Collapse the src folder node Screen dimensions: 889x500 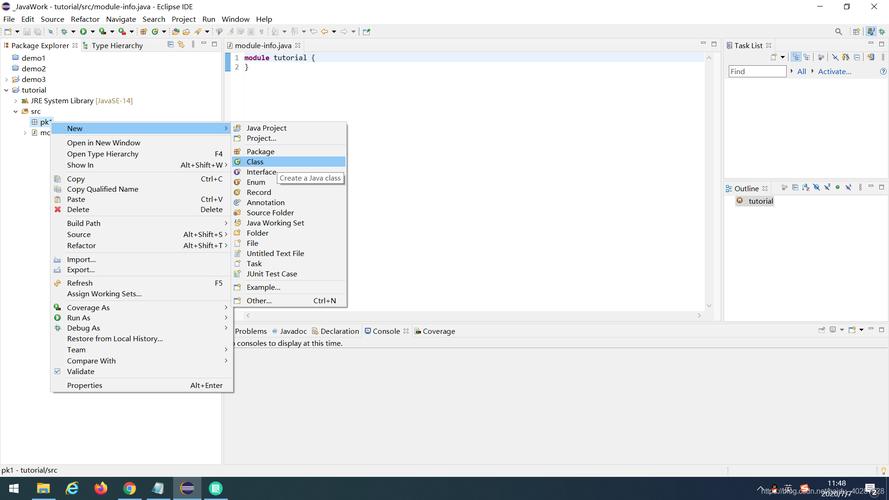(16, 112)
